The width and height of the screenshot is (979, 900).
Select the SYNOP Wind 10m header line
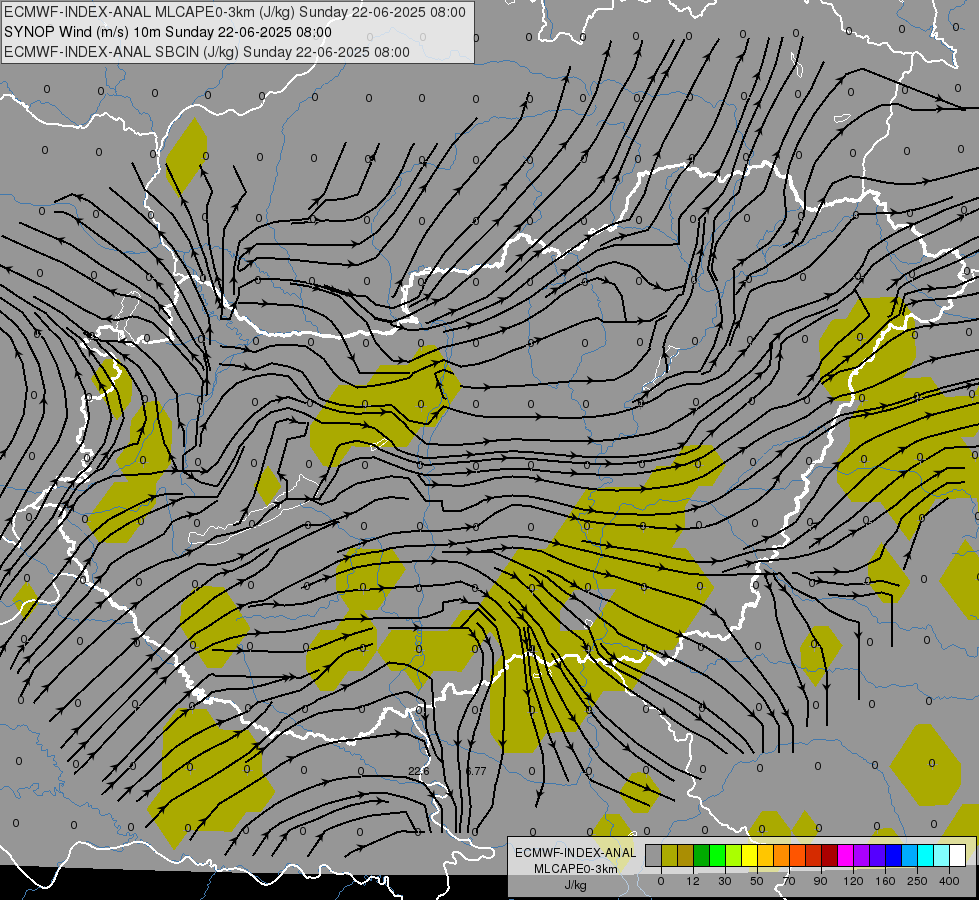click(168, 32)
